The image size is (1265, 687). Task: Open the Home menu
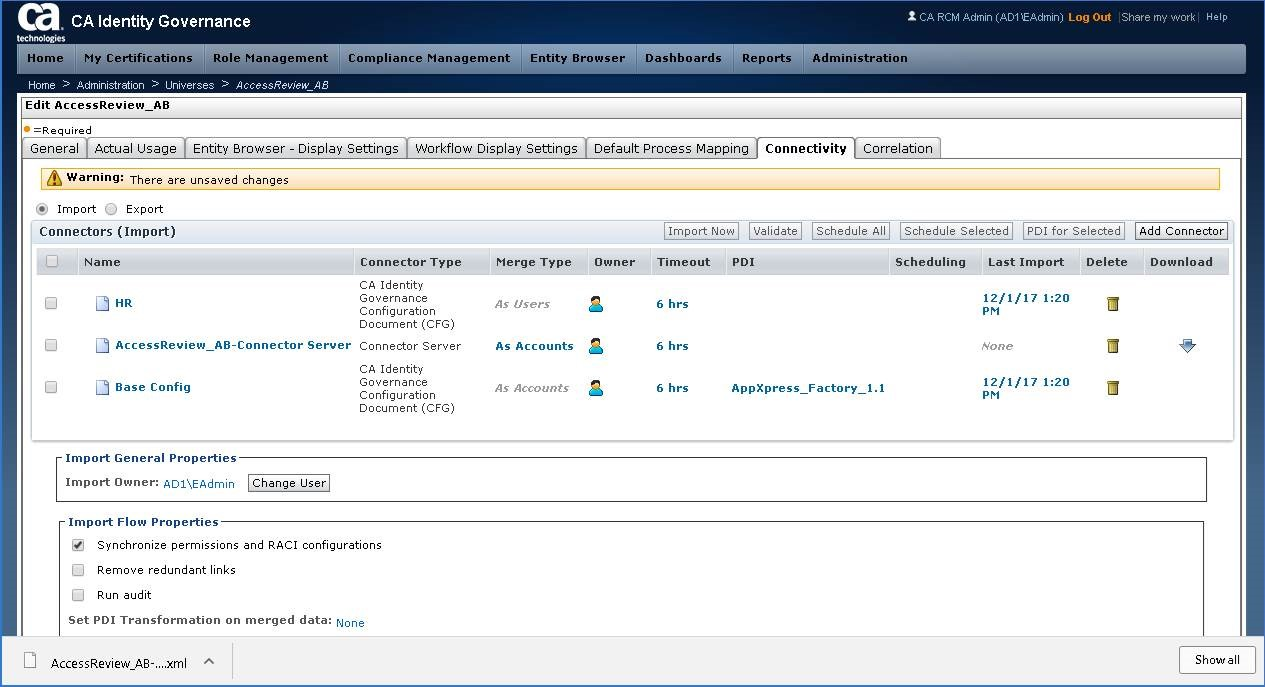click(x=45, y=58)
